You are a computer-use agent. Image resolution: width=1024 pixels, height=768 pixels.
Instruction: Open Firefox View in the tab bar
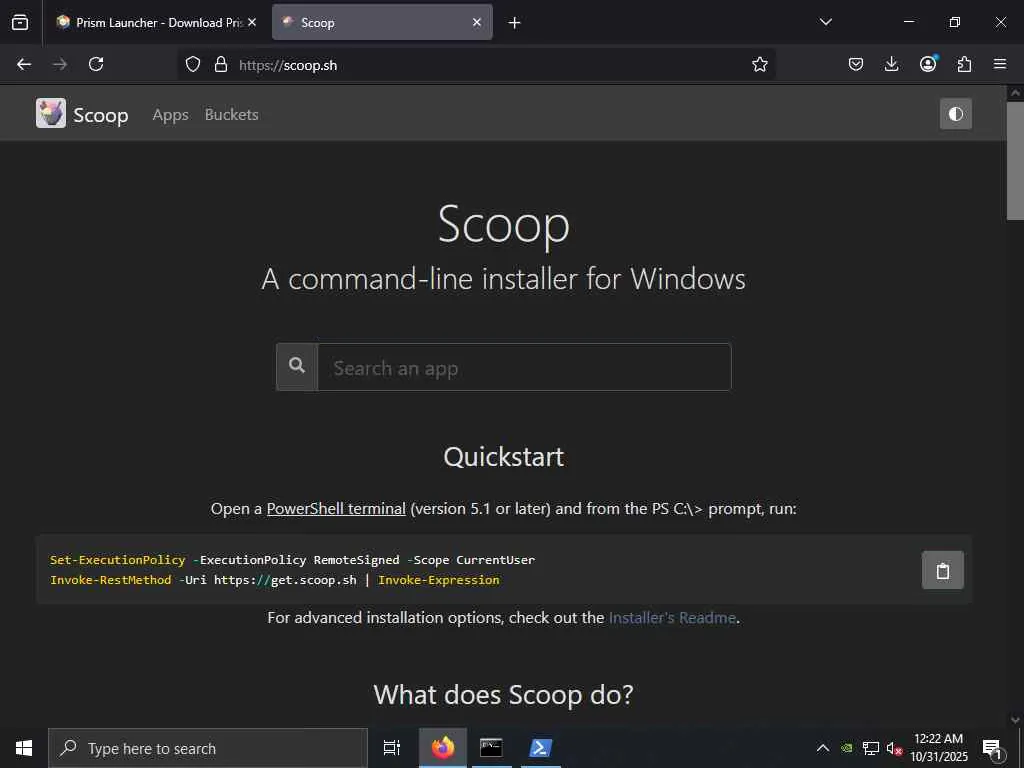pos(20,22)
